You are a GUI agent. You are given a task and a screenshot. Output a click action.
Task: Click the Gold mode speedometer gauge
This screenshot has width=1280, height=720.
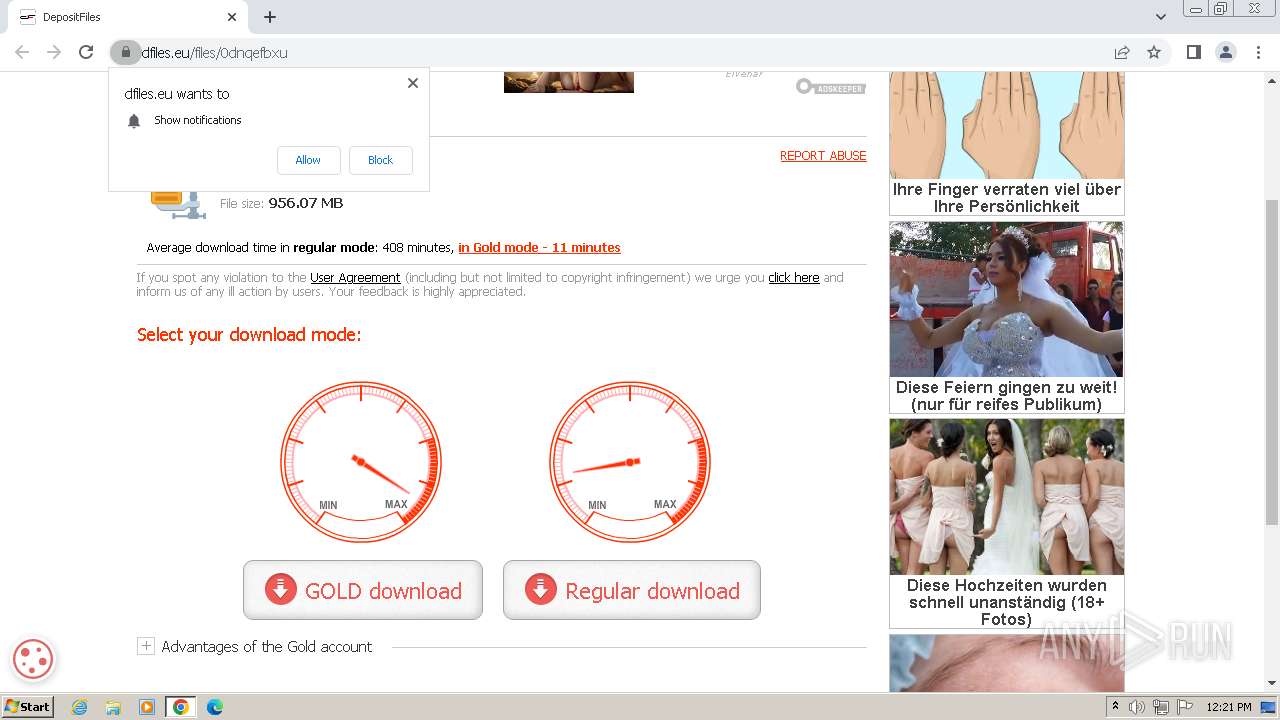361,462
